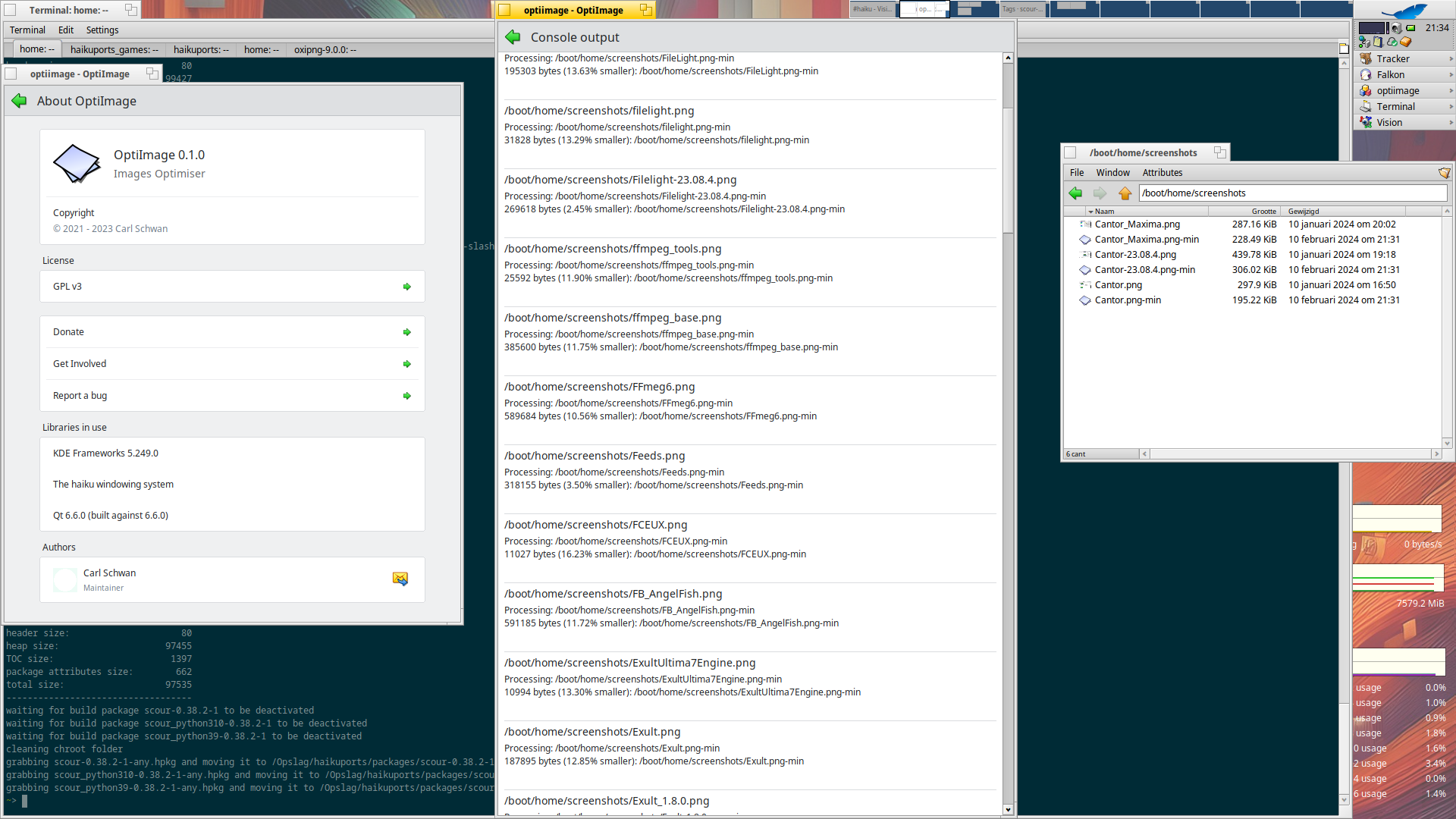Viewport: 1456px width, 819px height.
Task: Go back from the About OptiImage page
Action: [19, 101]
